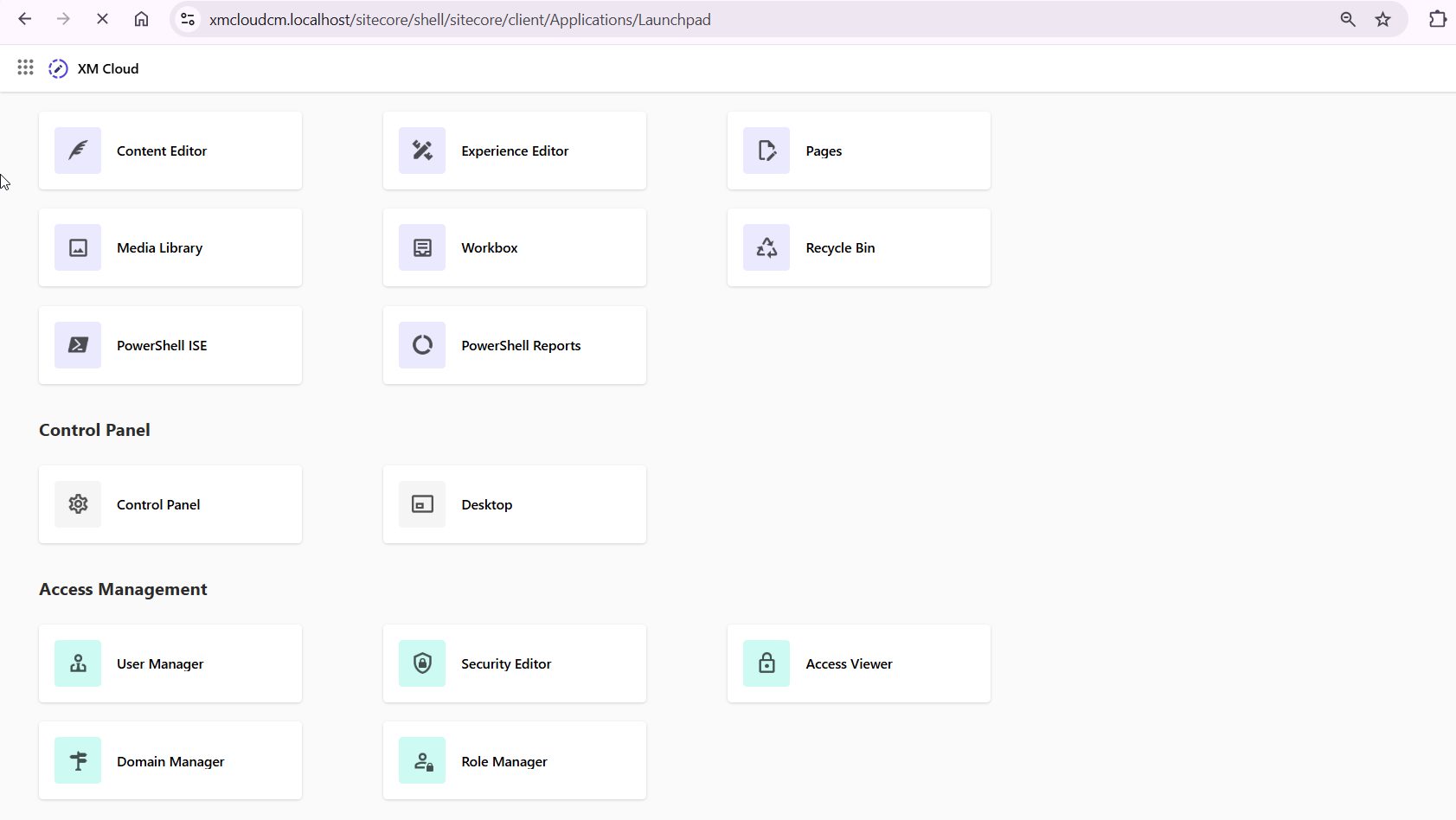The image size is (1456, 820).
Task: Open Access Viewer padlock icon
Action: [x=766, y=663]
